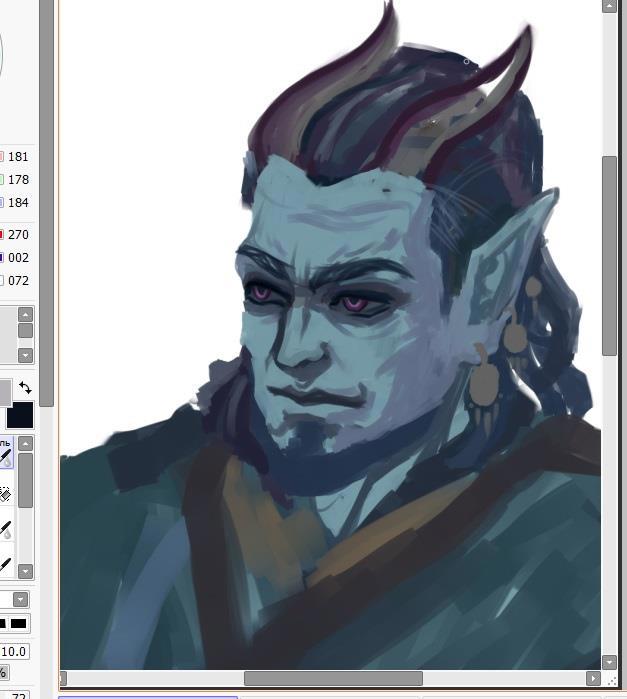627x699 pixels.
Task: Select the third brush tool with water drop
Action: click(x=5, y=530)
